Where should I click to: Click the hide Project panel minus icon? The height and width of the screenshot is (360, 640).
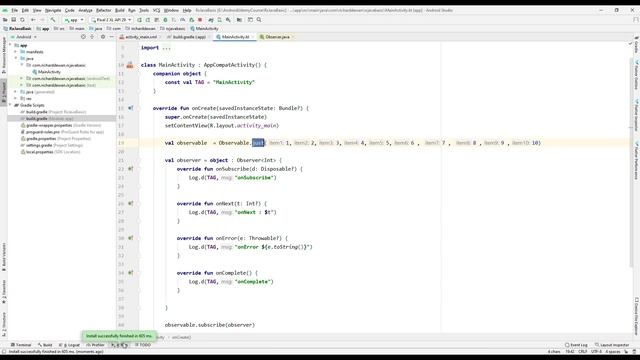tap(111, 37)
